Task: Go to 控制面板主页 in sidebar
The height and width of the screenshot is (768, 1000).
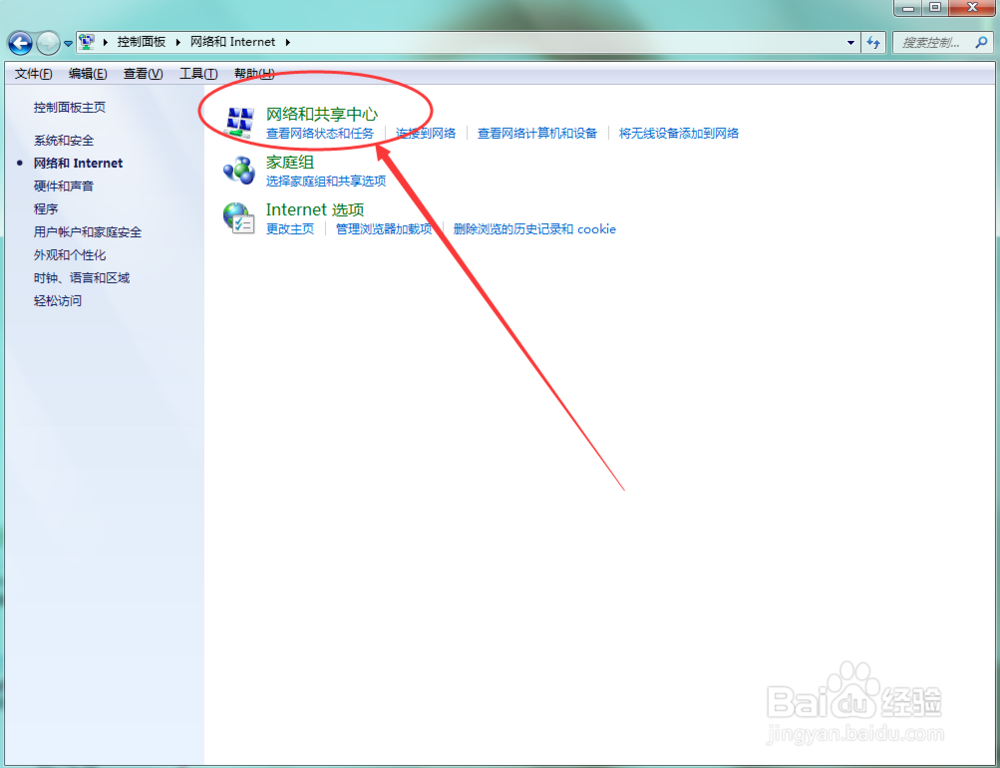Action: coord(70,107)
